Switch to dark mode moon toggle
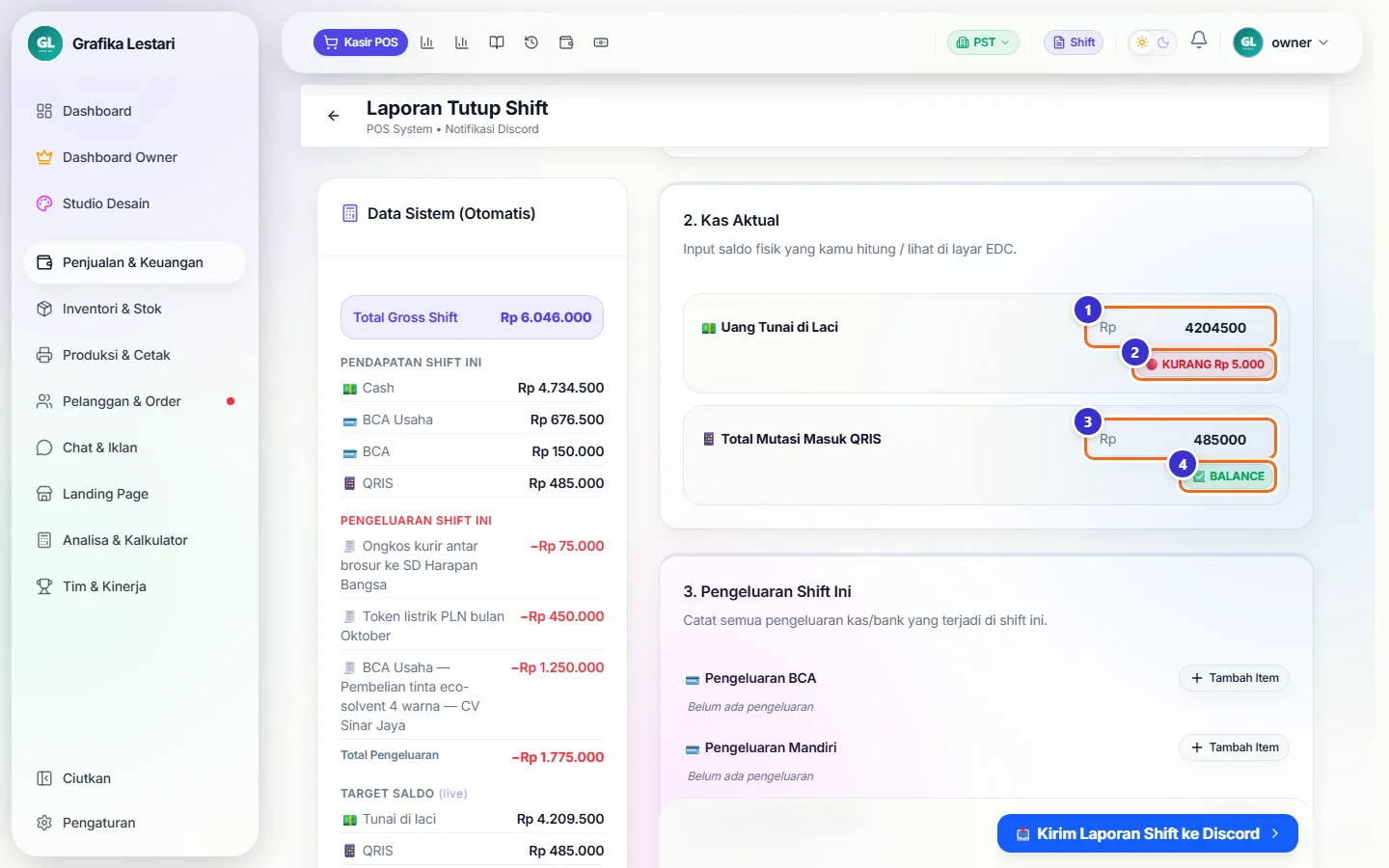Screen dimensions: 1389x868 [x=1163, y=42]
